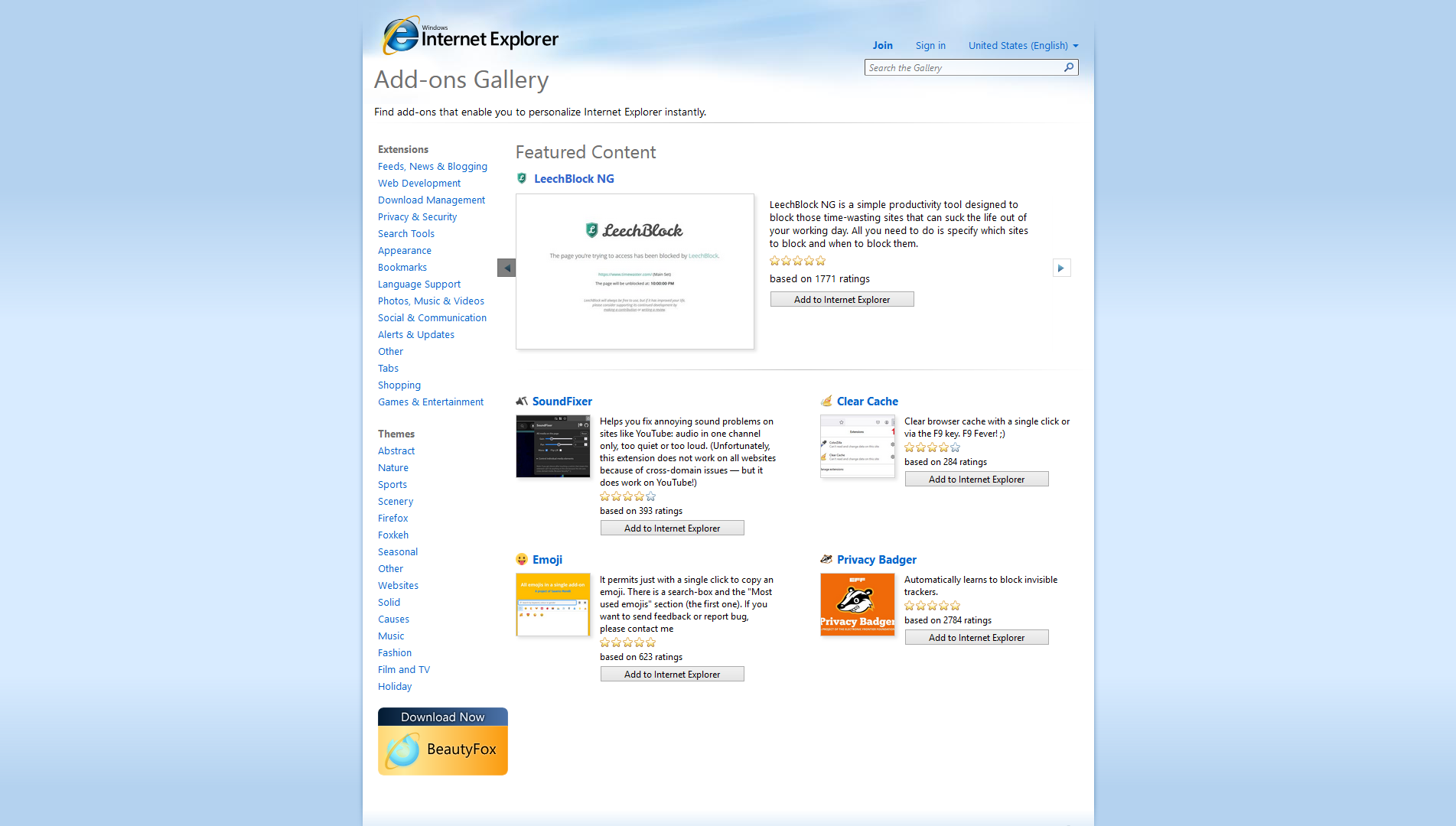1456x826 pixels.
Task: Focus the Search the Gallery field
Action: click(963, 67)
